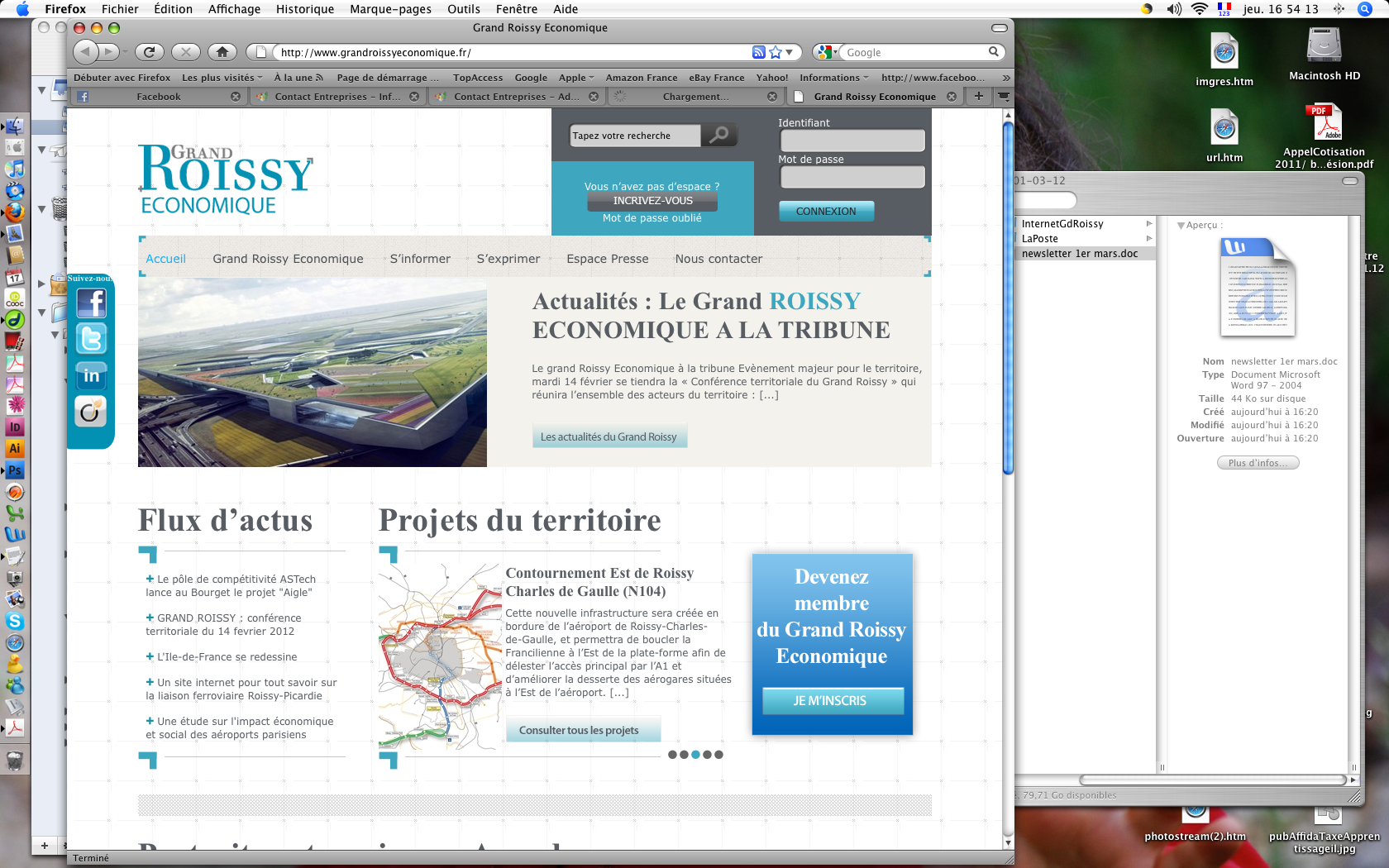Click the Firefox reload page button
Image resolution: width=1389 pixels, height=868 pixels.
[149, 52]
